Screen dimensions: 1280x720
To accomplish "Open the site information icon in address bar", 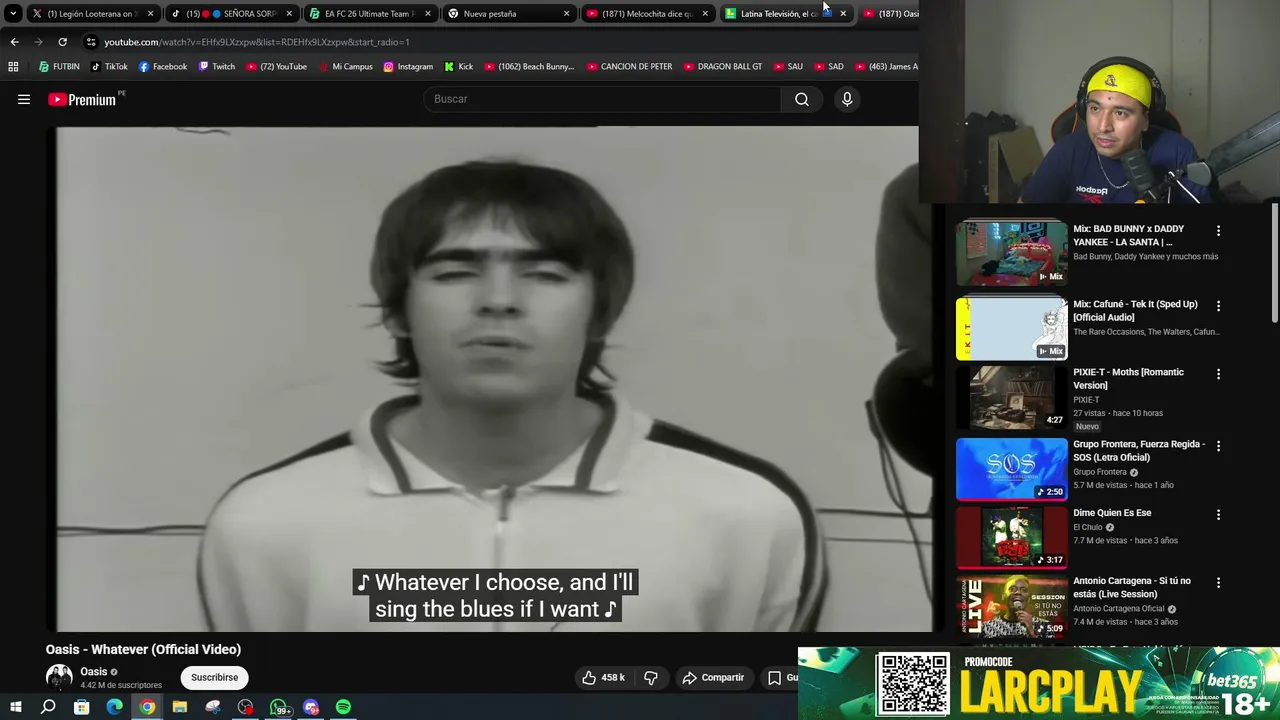I will coord(91,42).
